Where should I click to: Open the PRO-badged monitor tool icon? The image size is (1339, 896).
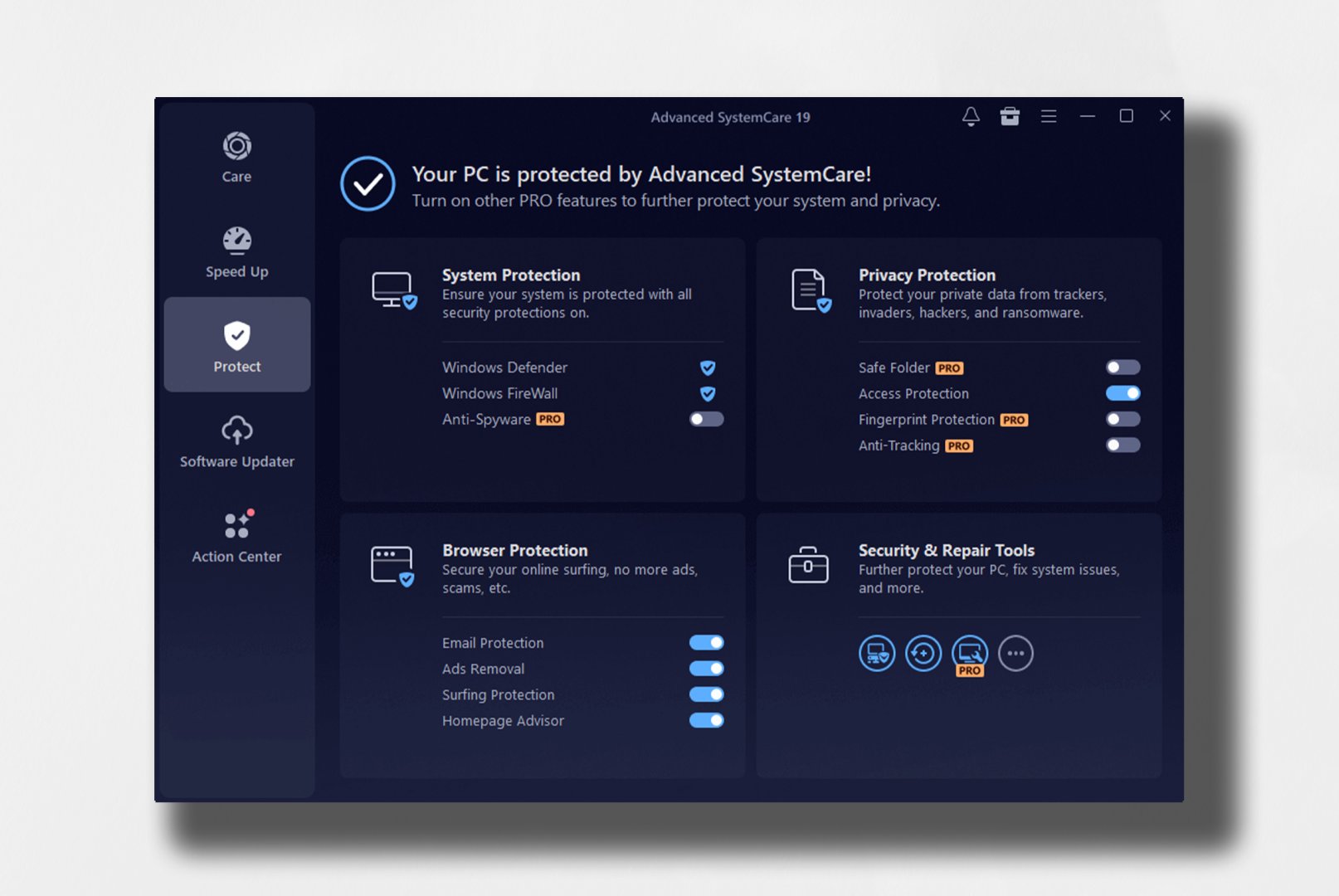[x=970, y=654]
